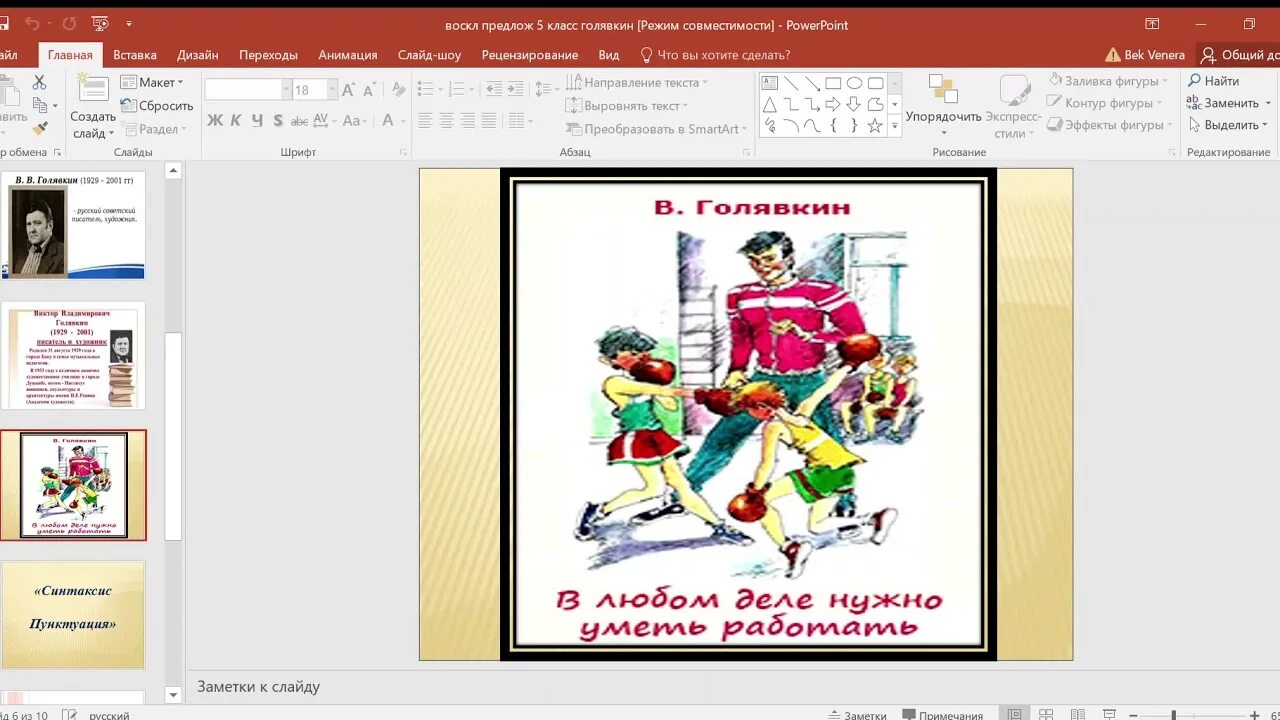Open the Раздел section dropdown
Screen dimensions: 1280x720
tap(154, 129)
